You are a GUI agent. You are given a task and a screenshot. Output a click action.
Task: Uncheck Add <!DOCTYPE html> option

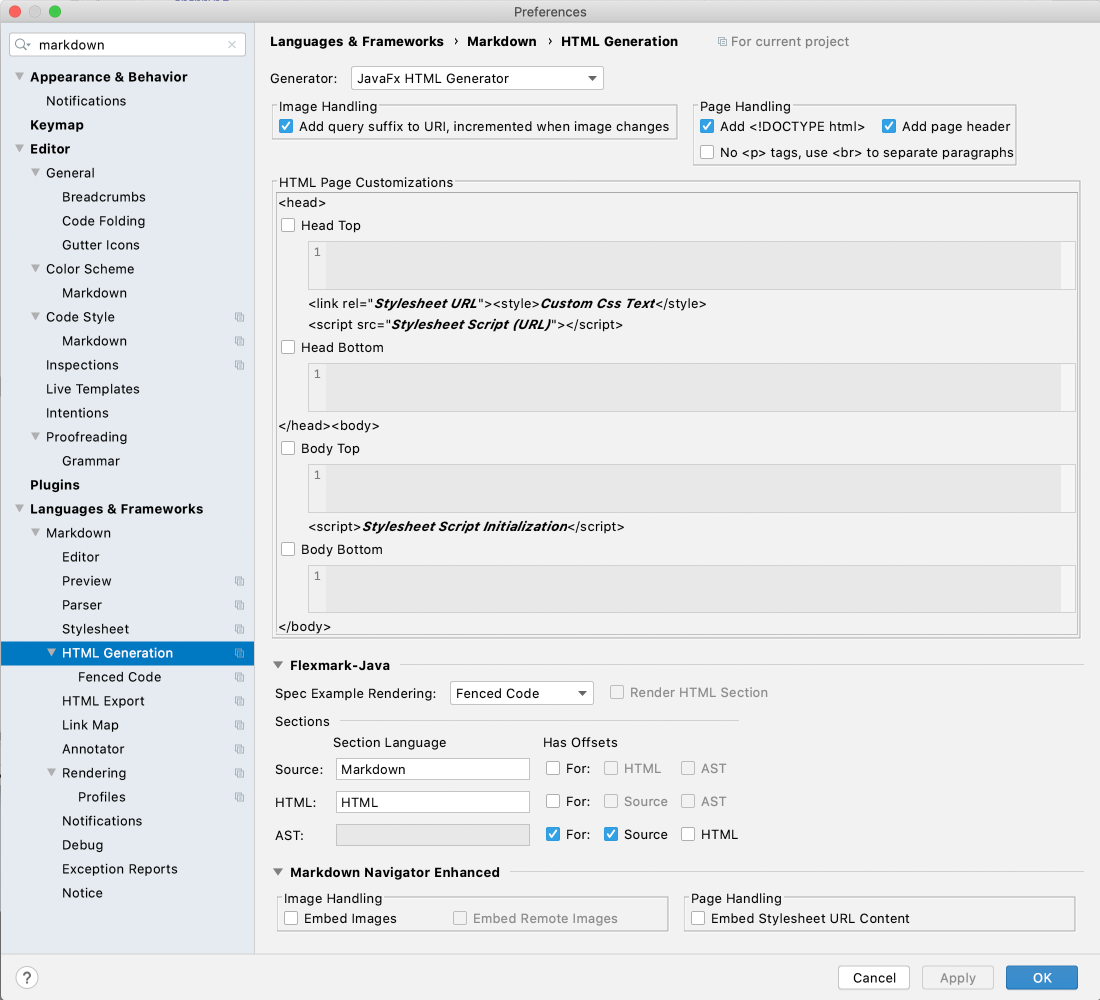pyautogui.click(x=707, y=126)
